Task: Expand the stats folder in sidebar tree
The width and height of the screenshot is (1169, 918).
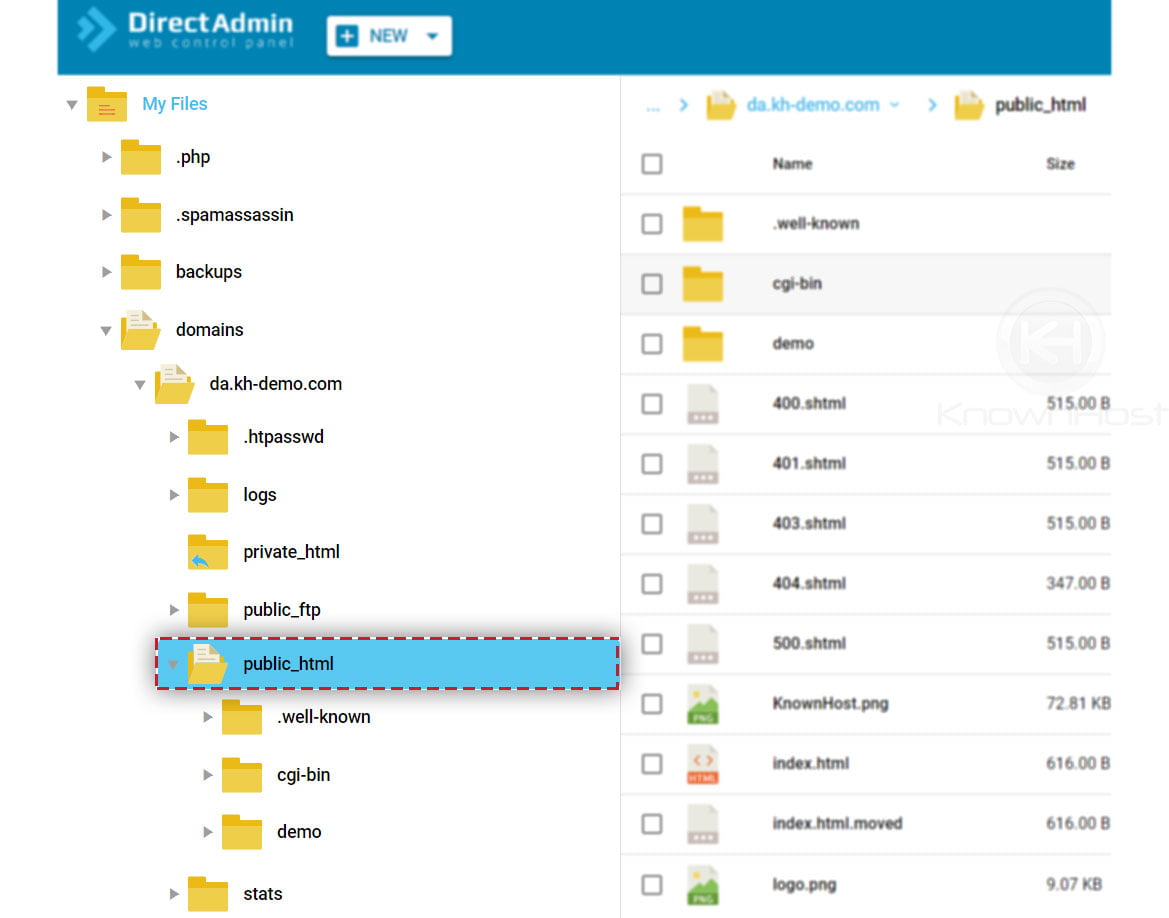Action: coord(174,894)
